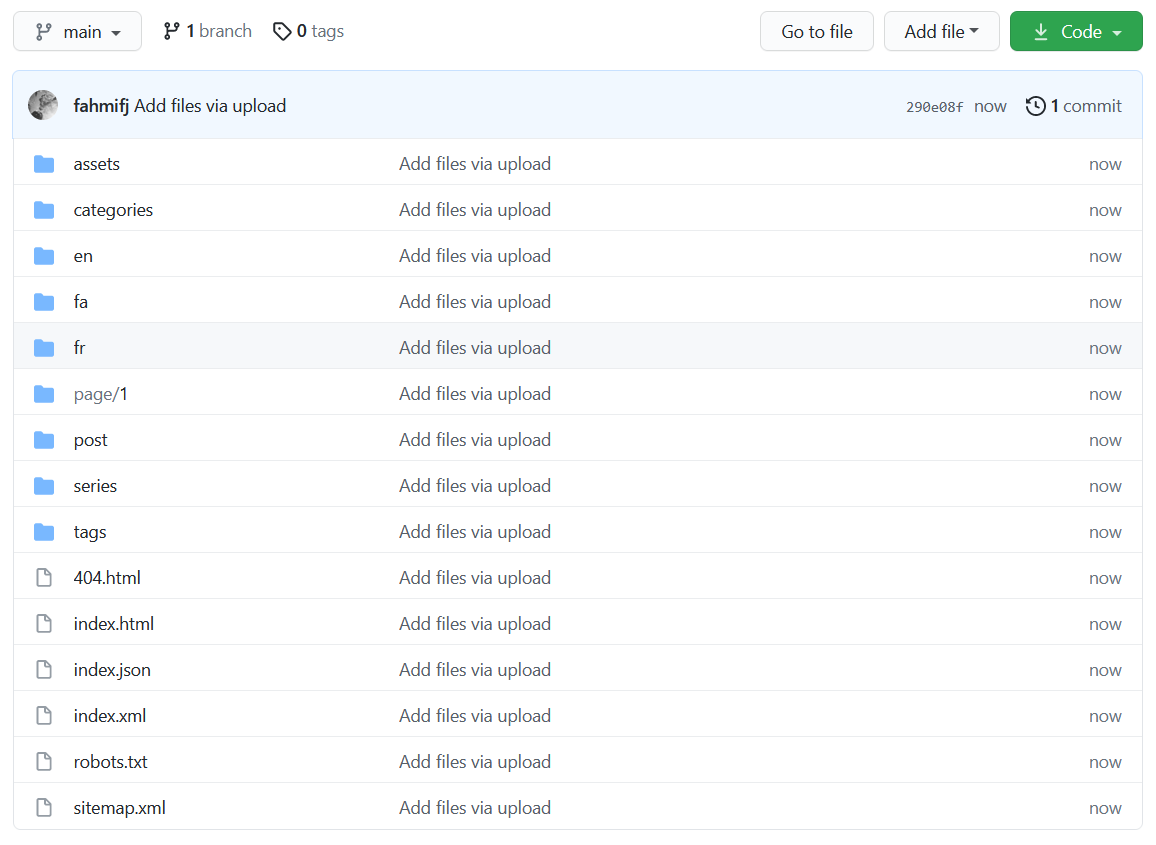Click the file icon beside robots.txt
1156x845 pixels.
(x=44, y=762)
